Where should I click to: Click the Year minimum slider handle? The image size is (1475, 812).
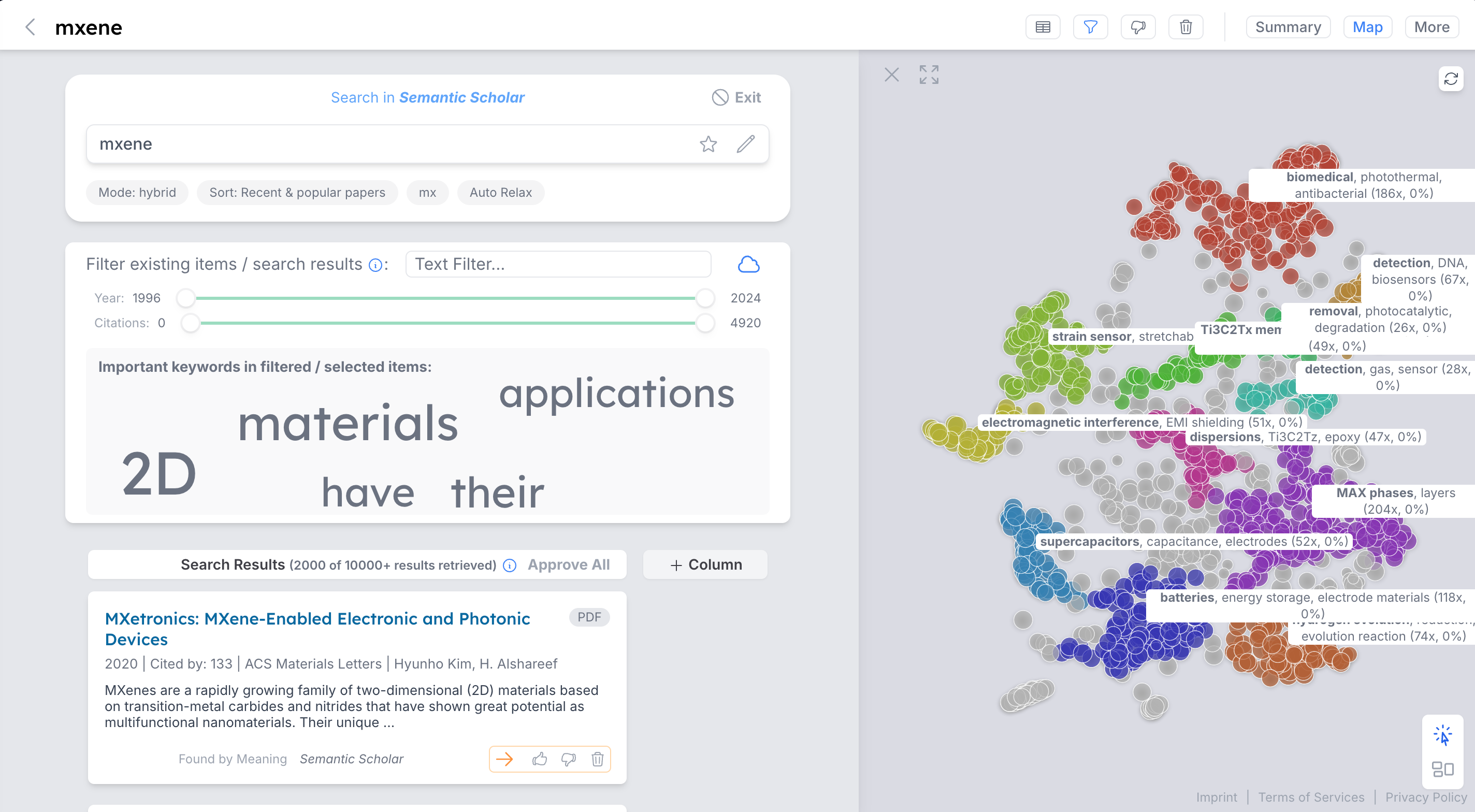point(185,298)
